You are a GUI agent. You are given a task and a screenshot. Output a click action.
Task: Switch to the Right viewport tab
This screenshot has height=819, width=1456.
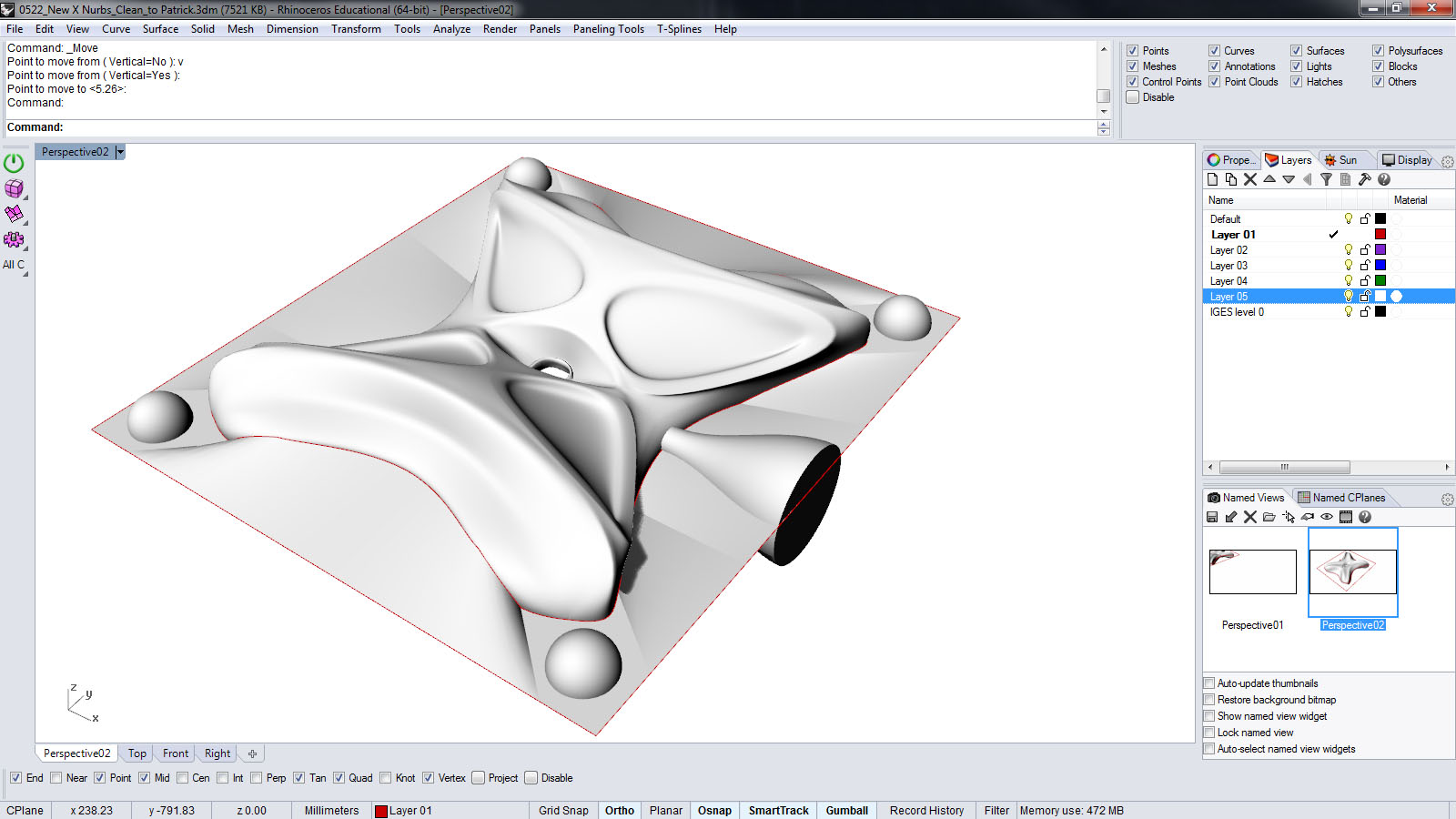pyautogui.click(x=217, y=753)
